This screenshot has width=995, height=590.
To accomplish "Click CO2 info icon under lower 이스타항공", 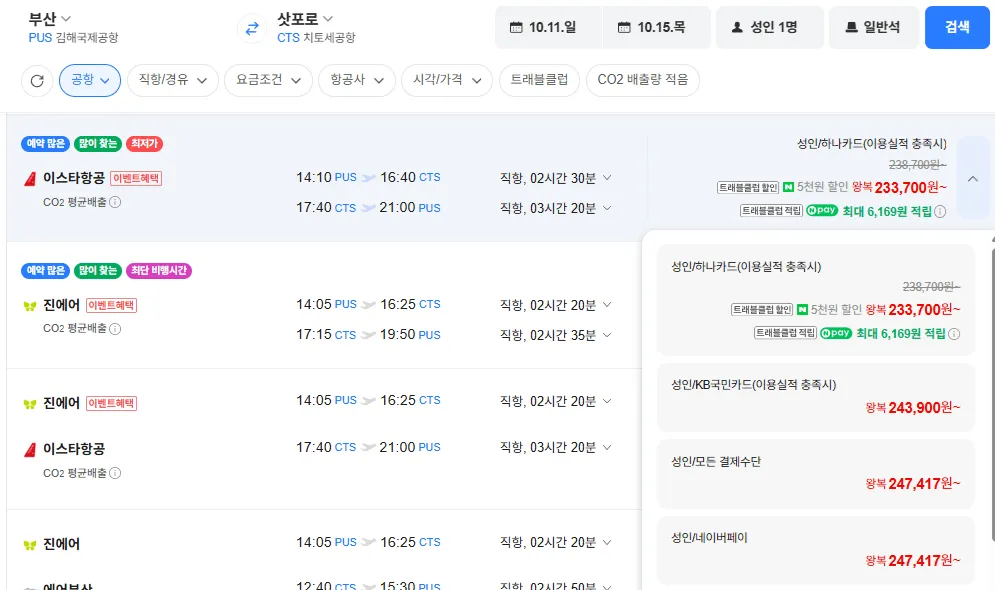I will tap(115, 473).
